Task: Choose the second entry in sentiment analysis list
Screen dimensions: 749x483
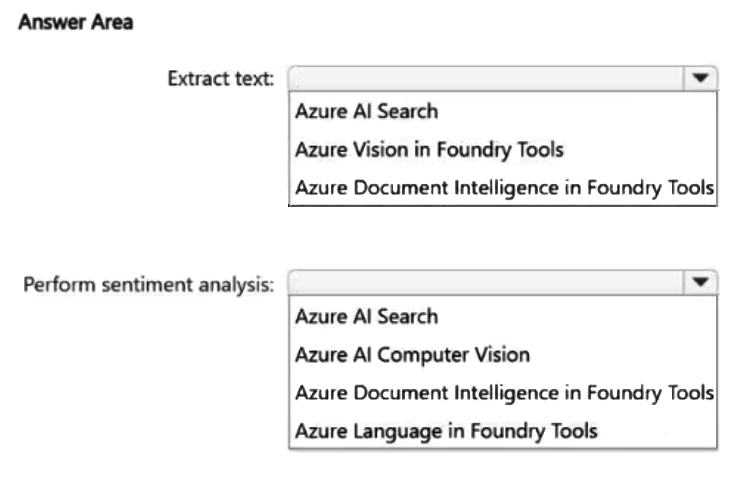Action: click(x=413, y=355)
